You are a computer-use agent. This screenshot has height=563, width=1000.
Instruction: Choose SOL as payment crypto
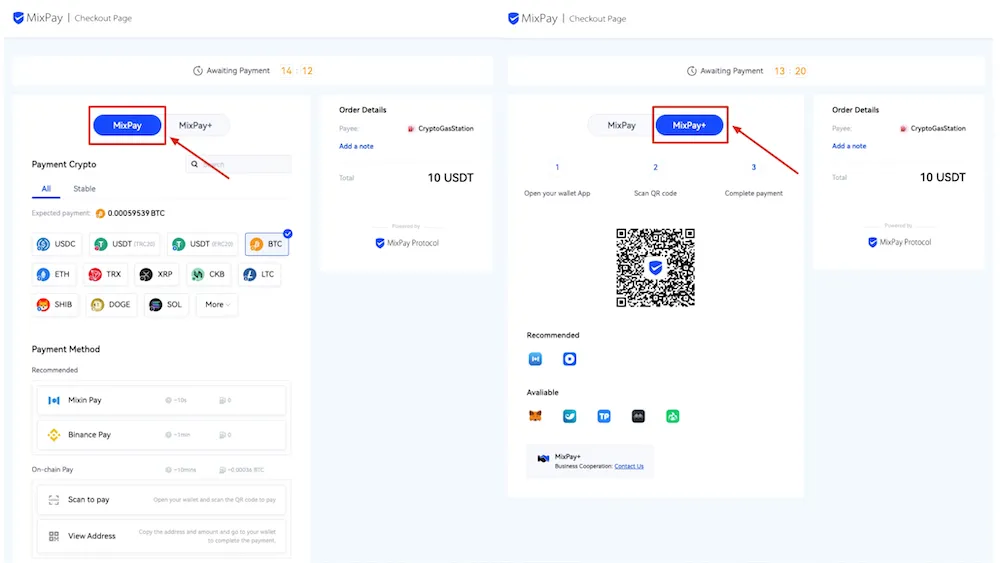(x=166, y=305)
